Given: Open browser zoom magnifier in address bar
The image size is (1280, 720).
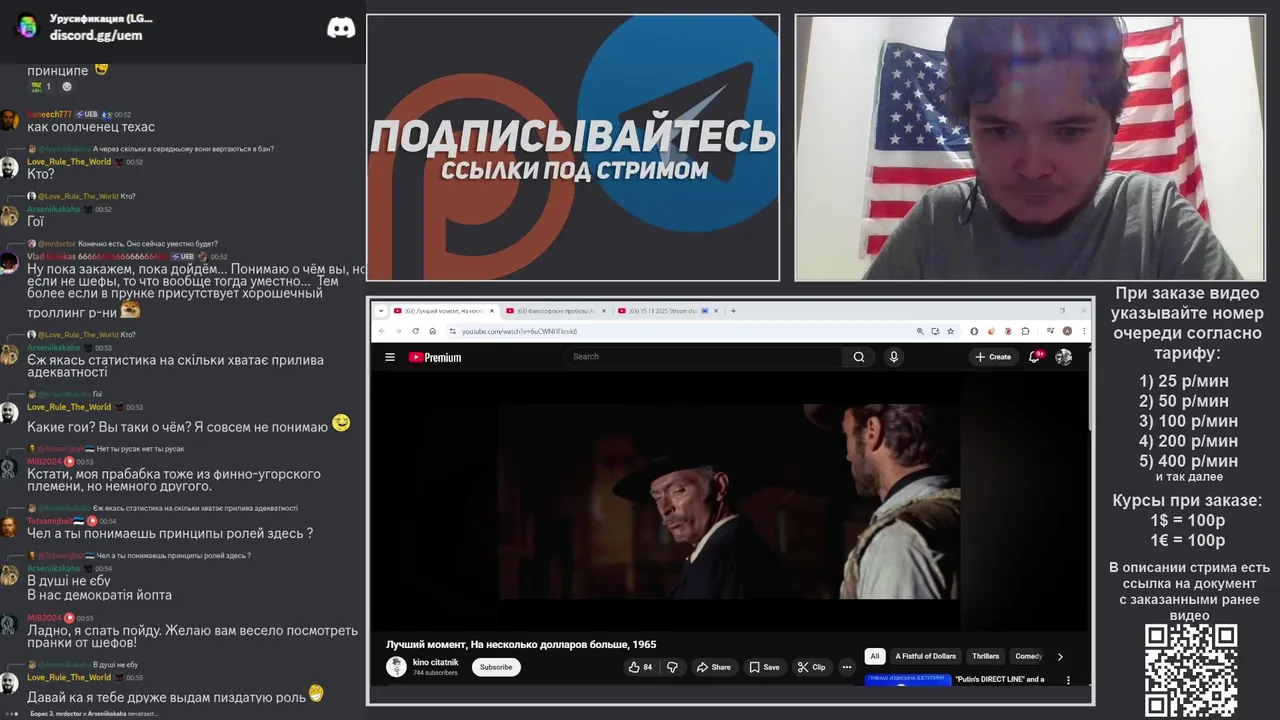Looking at the screenshot, I should click(x=920, y=331).
